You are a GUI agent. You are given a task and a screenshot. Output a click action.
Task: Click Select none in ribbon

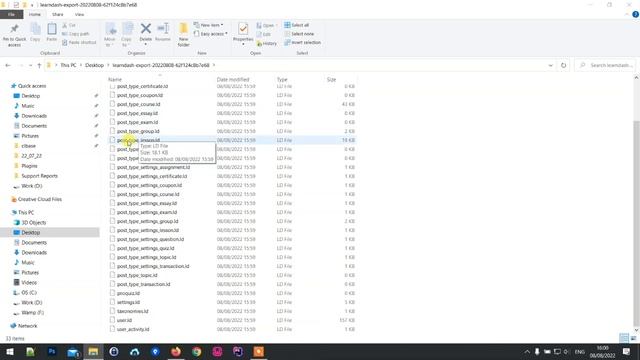299,34
